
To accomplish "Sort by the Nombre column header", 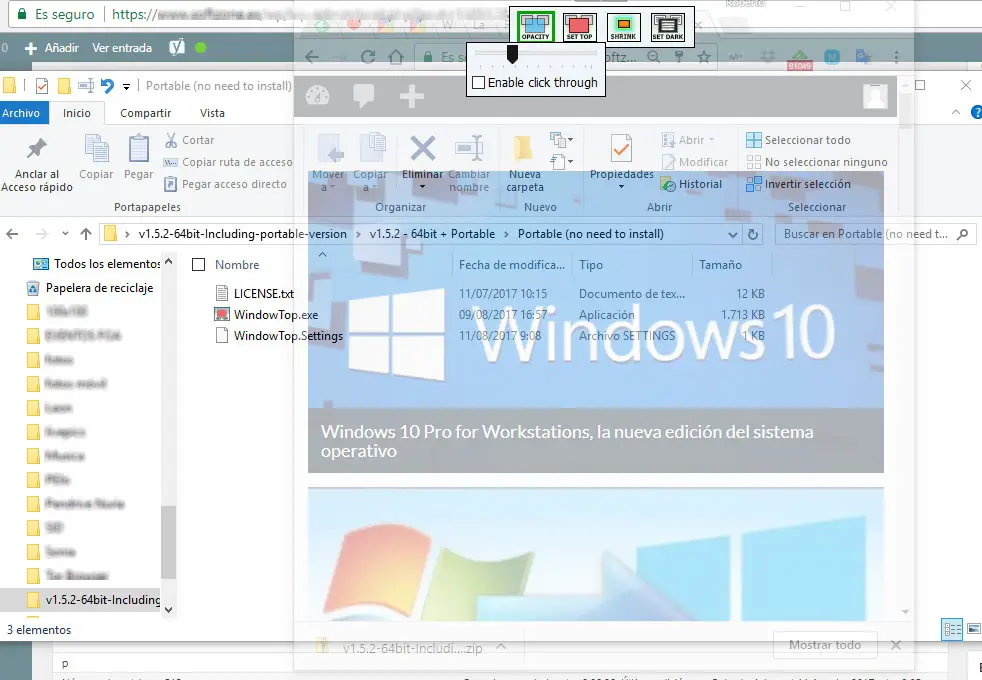I will click(x=237, y=265).
